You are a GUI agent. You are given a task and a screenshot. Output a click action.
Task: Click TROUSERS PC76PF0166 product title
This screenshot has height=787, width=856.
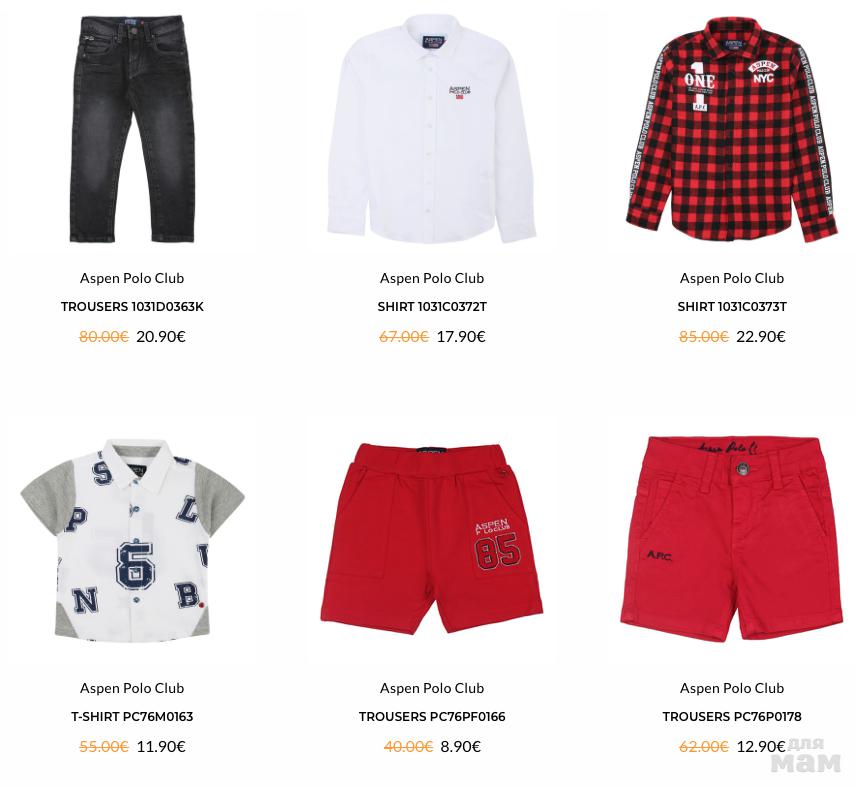point(432,717)
